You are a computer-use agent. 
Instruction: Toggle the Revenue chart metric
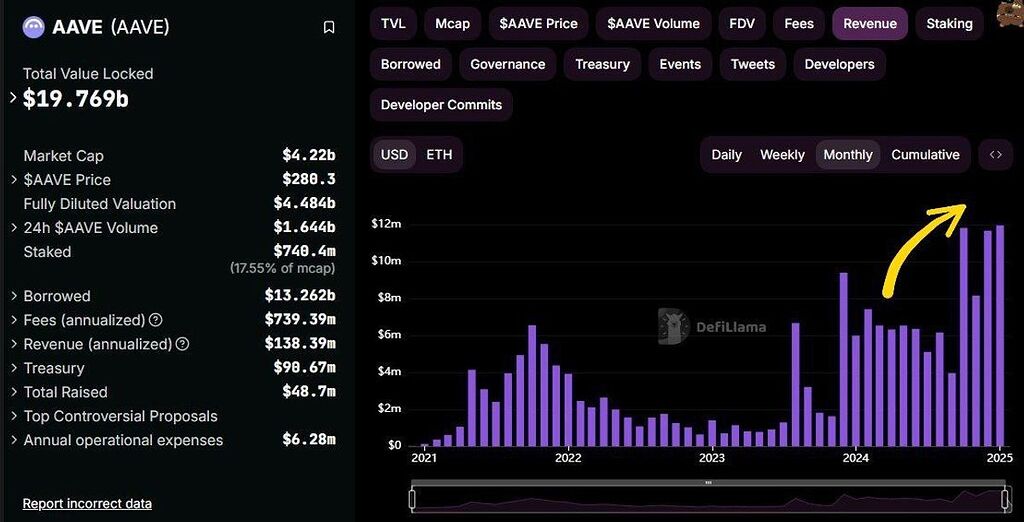(869, 24)
